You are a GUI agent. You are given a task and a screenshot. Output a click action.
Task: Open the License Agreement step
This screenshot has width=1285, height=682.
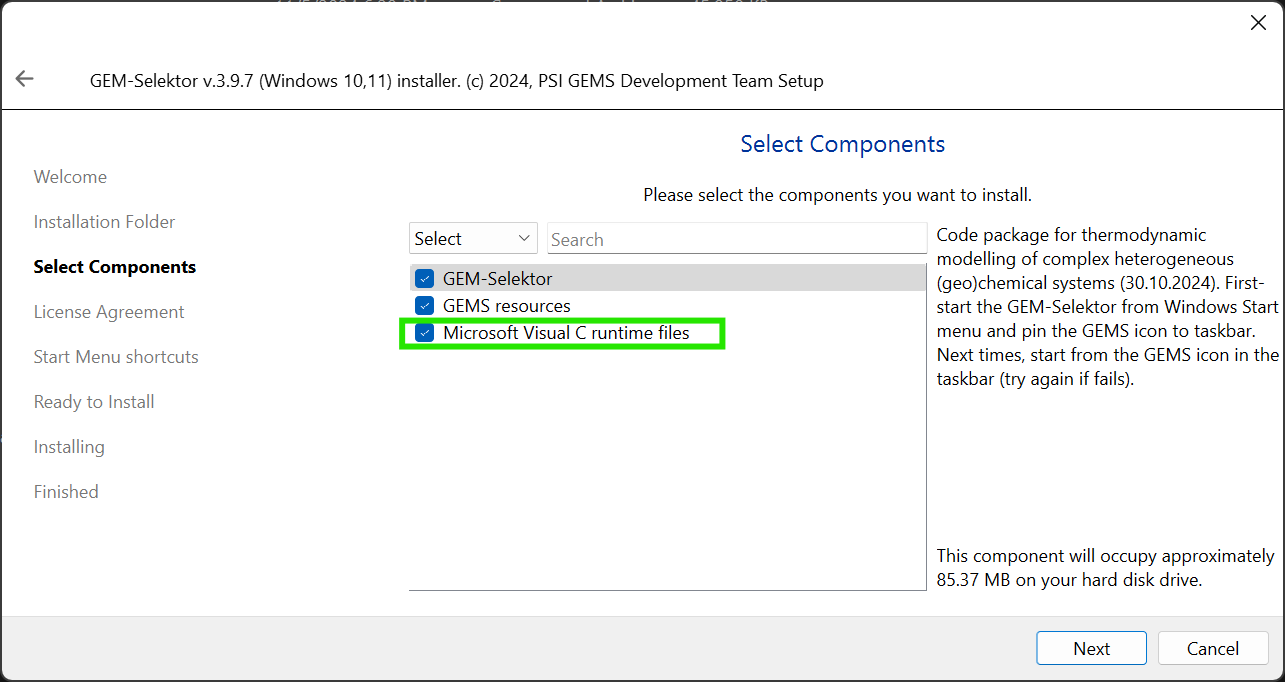pos(109,312)
